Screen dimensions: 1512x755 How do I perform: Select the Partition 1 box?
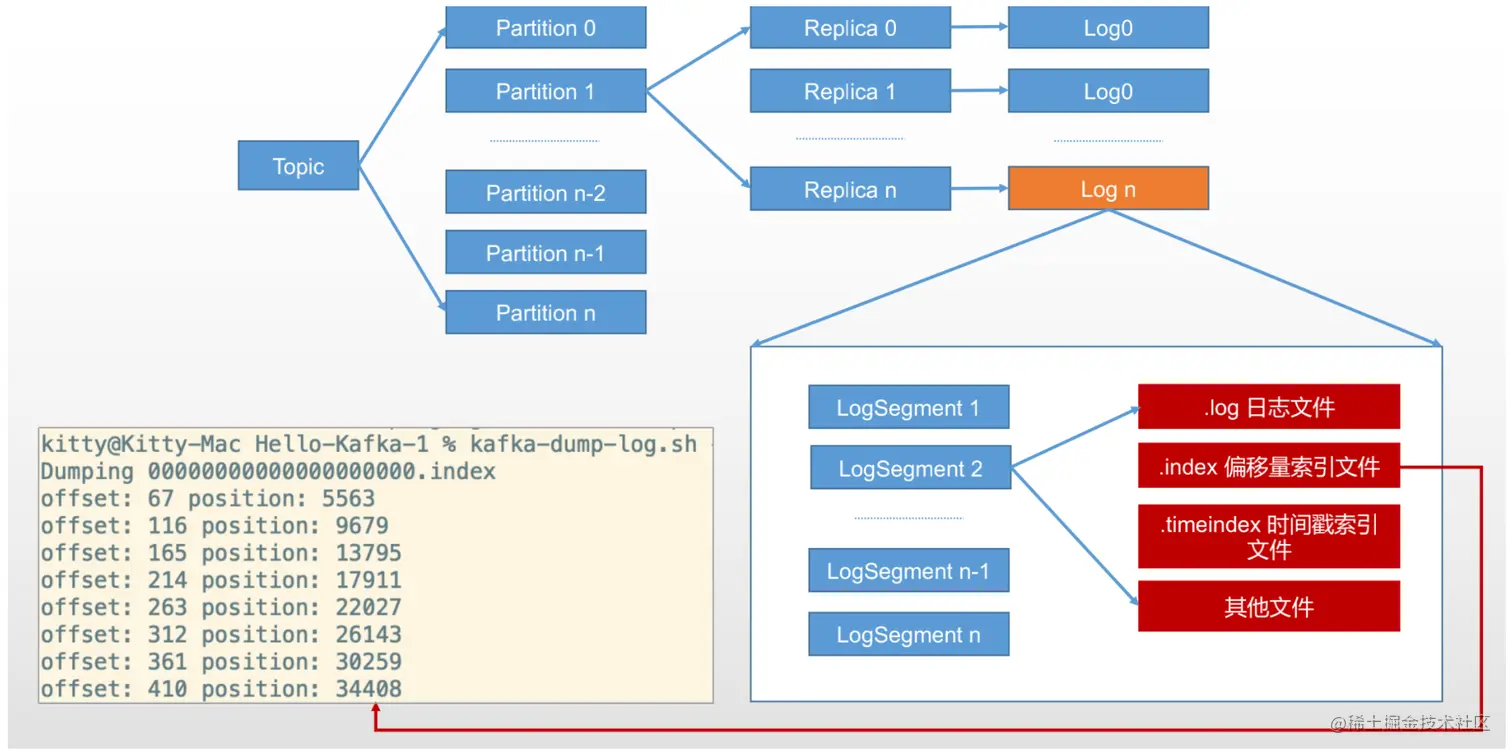(546, 91)
